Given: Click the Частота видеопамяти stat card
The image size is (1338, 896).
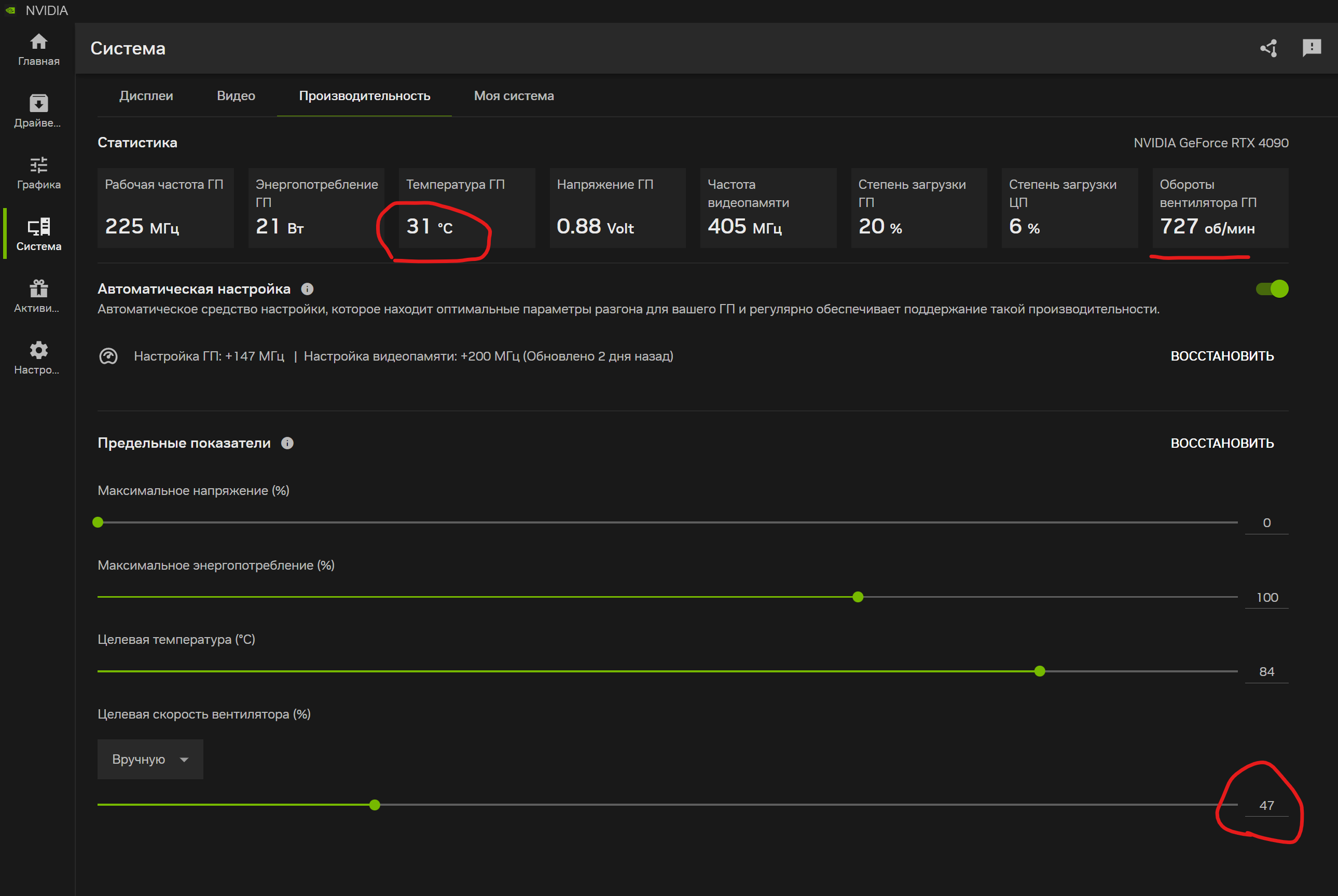Looking at the screenshot, I should [x=768, y=208].
